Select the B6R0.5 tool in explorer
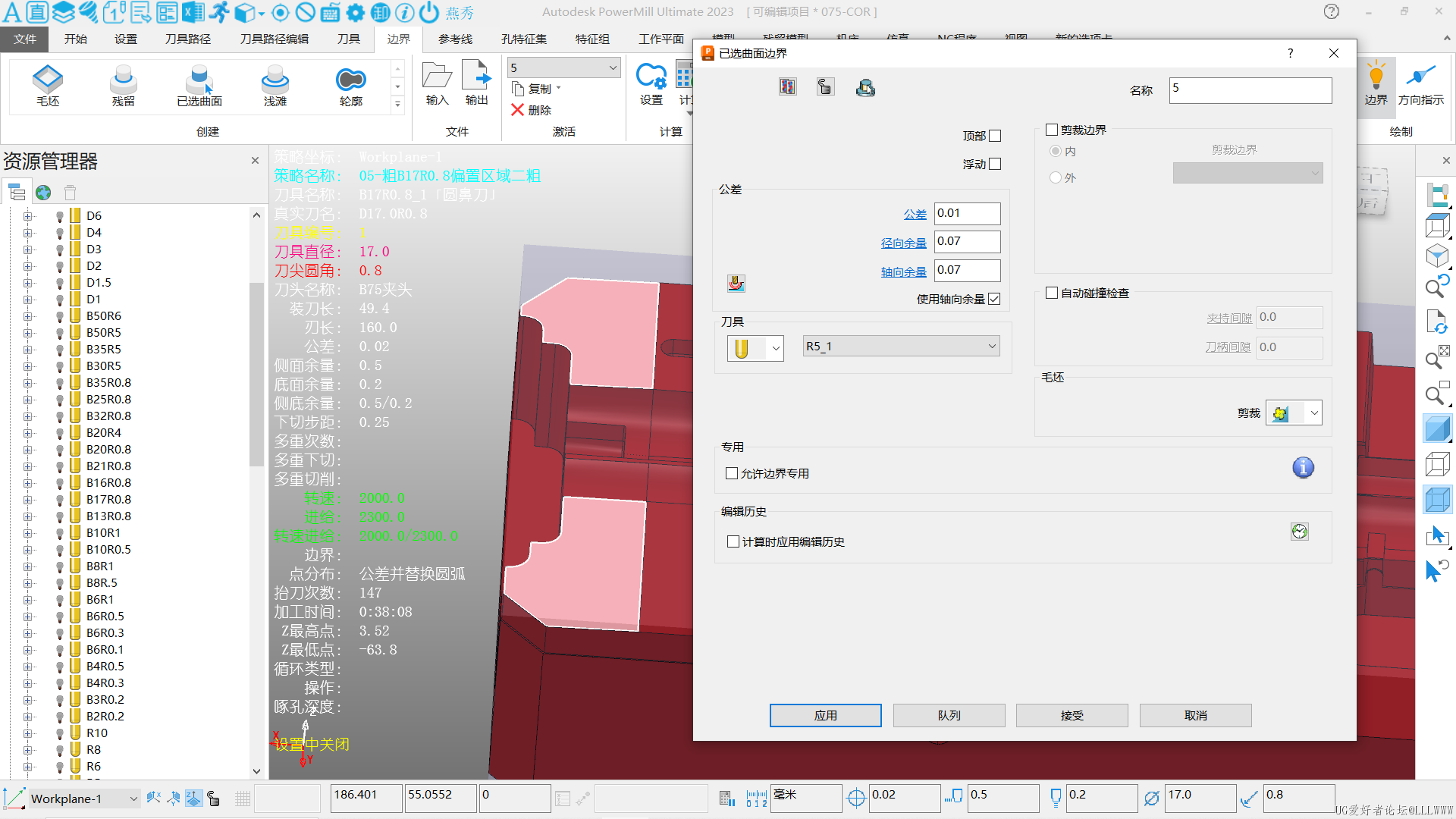The image size is (1456, 819). 105,617
